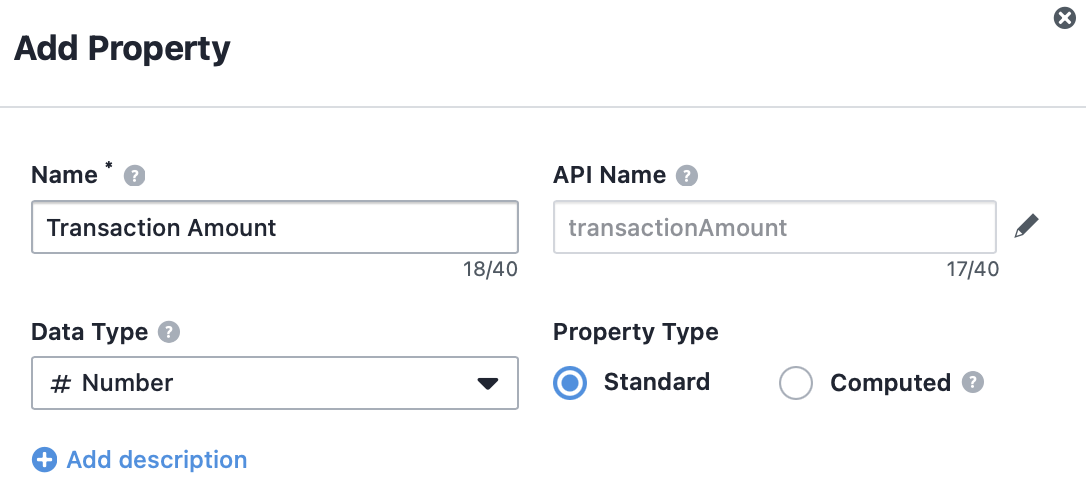Click the Data Type label text
Image resolution: width=1086 pixels, height=494 pixels.
pos(89,332)
